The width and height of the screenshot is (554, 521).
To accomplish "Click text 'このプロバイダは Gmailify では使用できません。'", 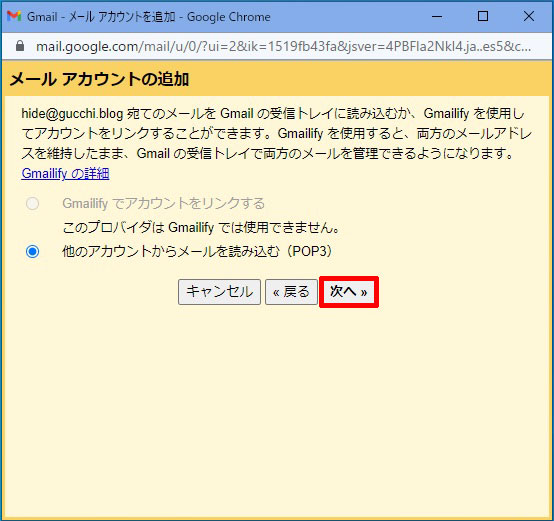I will (x=201, y=227).
